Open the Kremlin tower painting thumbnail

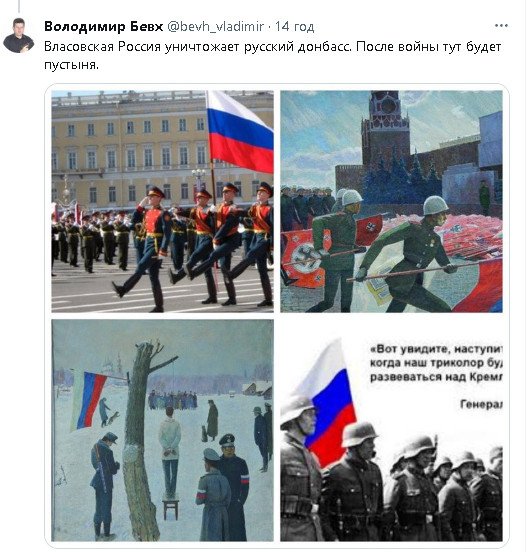coord(391,201)
